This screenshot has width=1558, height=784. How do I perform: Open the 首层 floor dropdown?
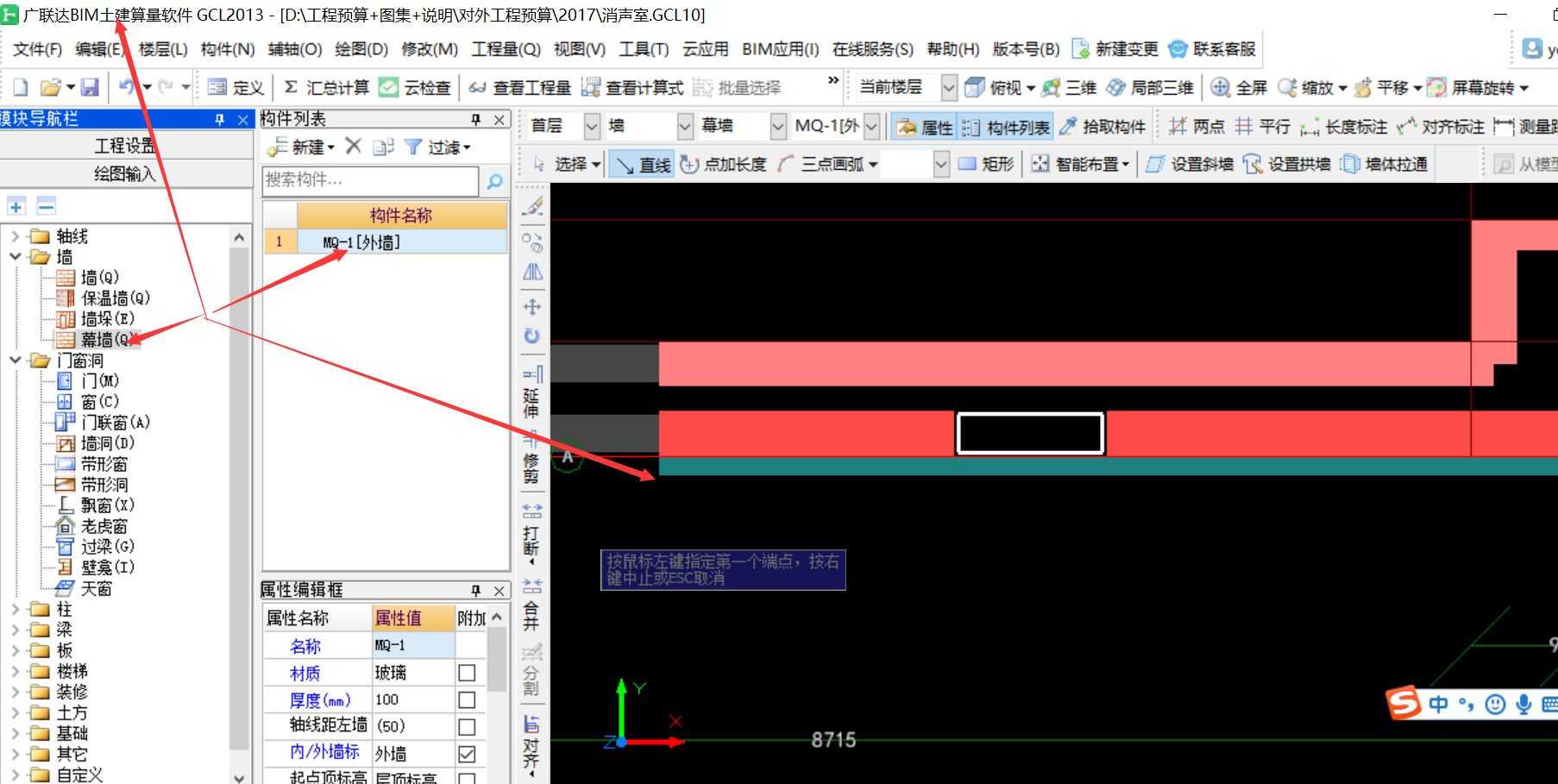click(x=592, y=127)
